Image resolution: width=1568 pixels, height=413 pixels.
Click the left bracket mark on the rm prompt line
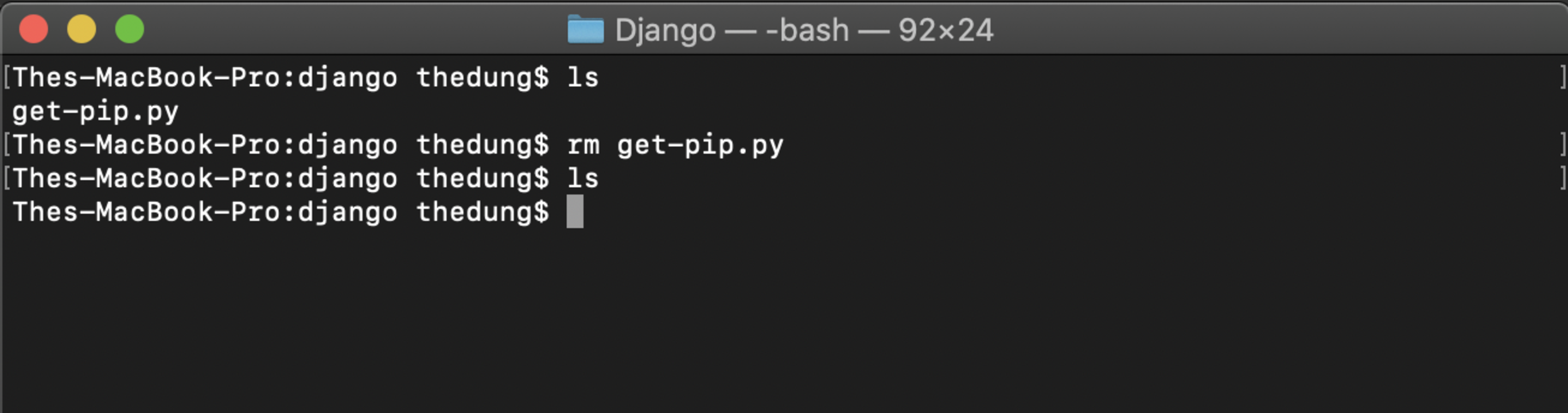tap(7, 145)
